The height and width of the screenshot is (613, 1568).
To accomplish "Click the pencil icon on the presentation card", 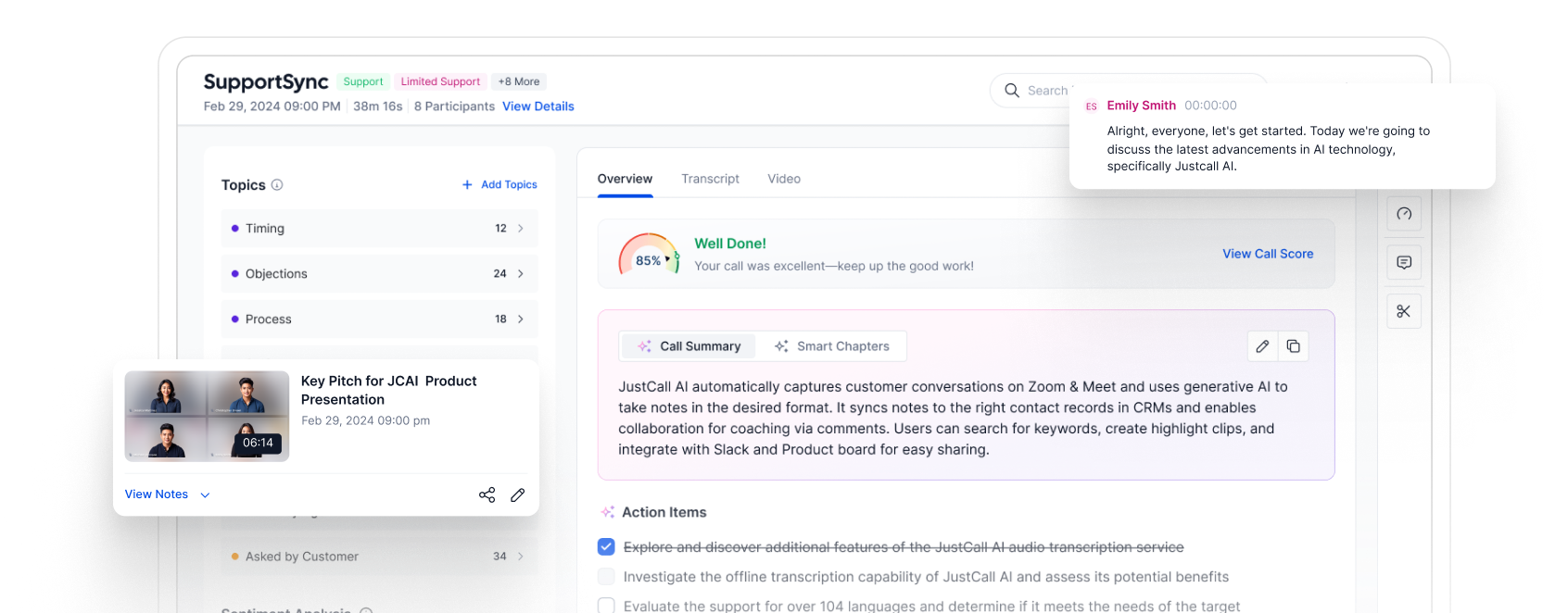I will point(518,494).
